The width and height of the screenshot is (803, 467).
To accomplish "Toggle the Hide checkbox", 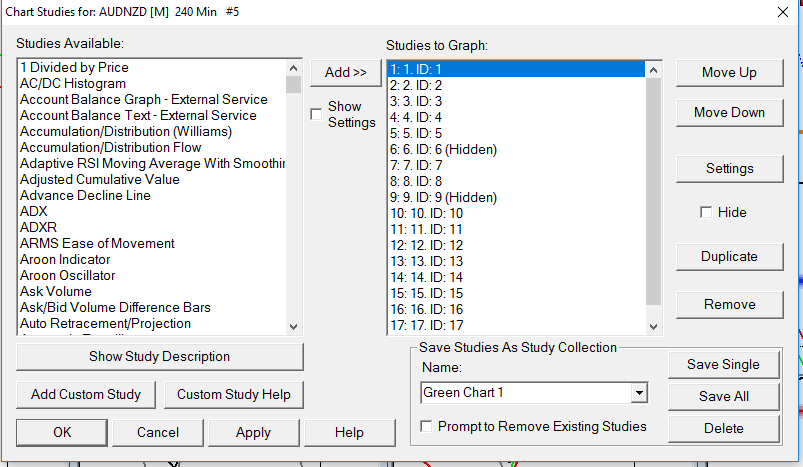I will (x=707, y=212).
